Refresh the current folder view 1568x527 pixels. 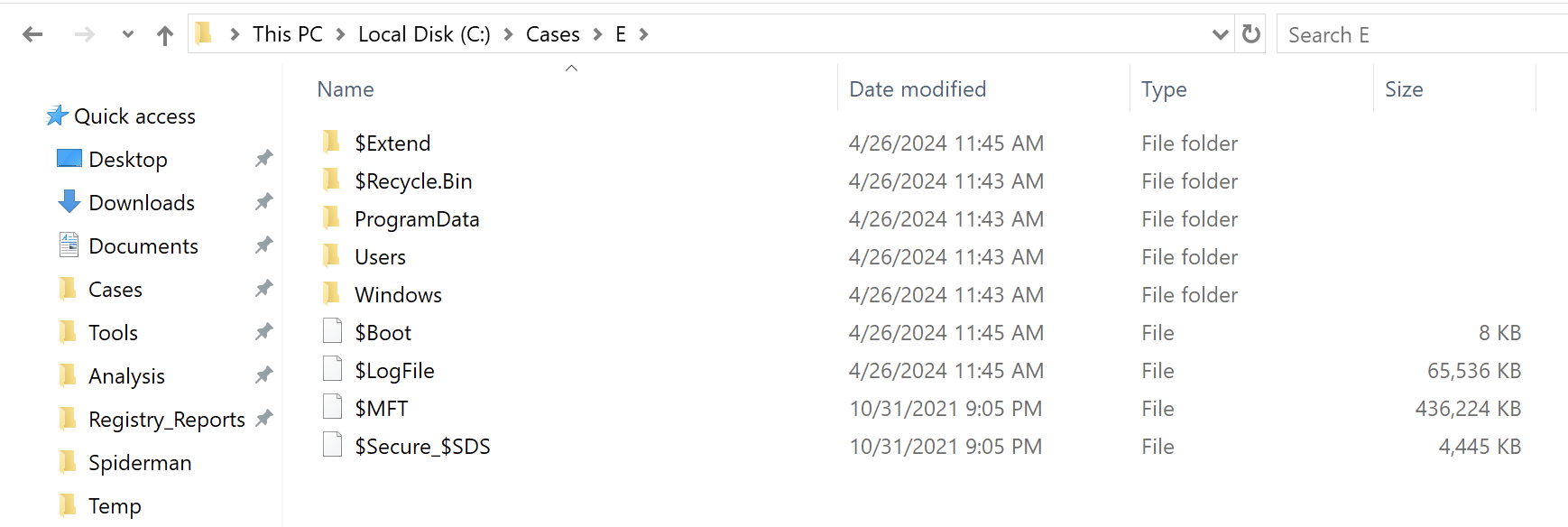pos(1250,34)
